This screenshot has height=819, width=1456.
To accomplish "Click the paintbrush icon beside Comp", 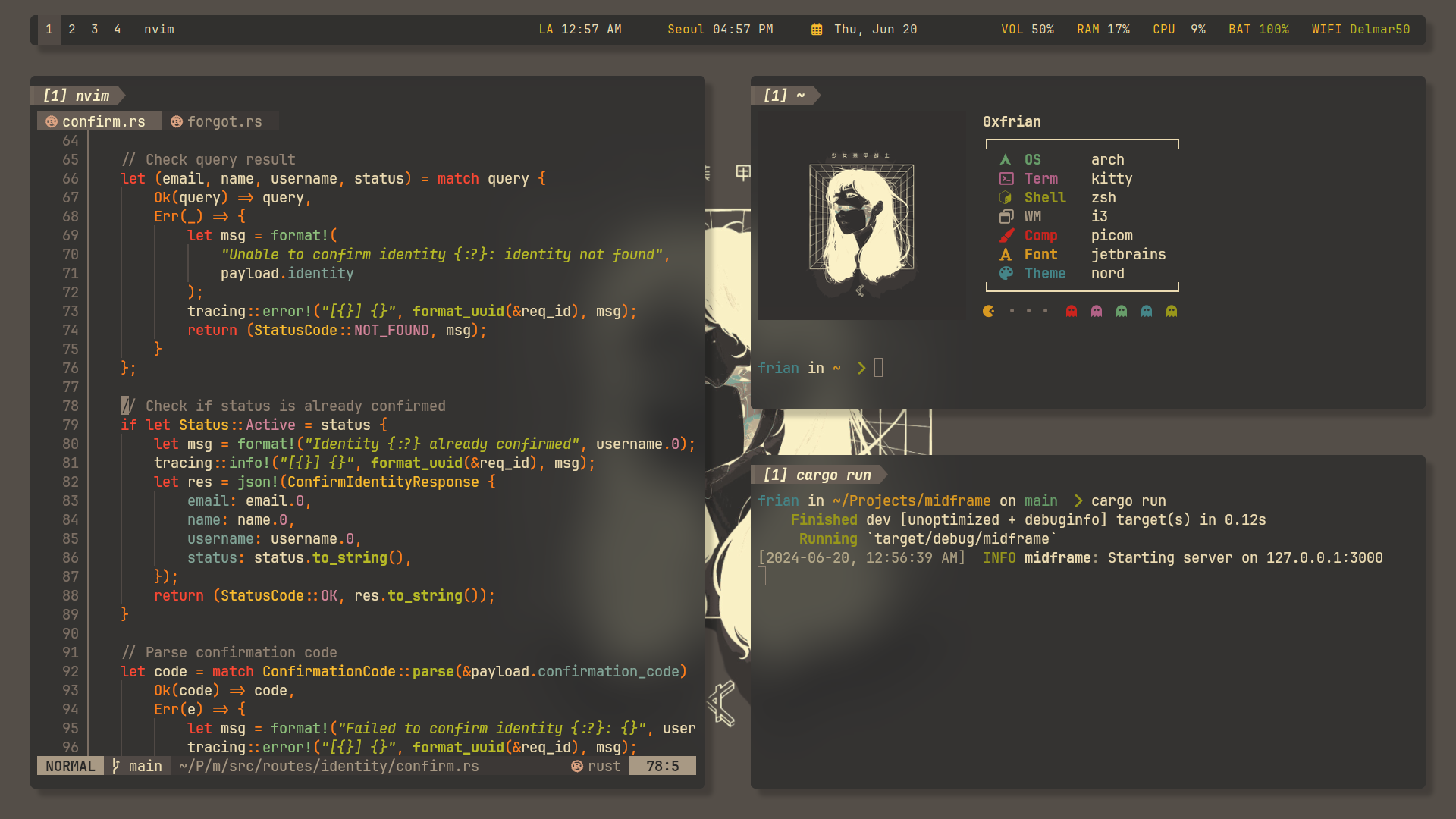I will pyautogui.click(x=1006, y=236).
